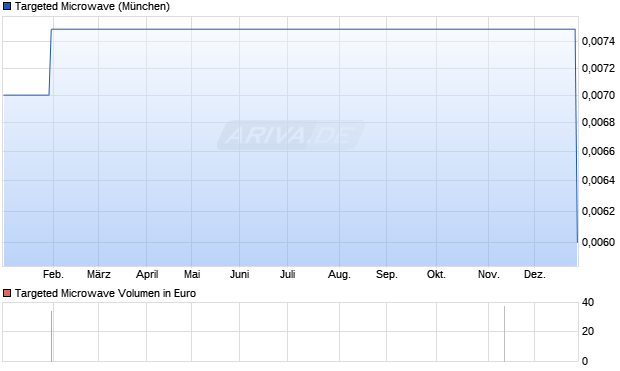This screenshot has height=371, width=620.
Task: Click the März month label
Action: 98,274
